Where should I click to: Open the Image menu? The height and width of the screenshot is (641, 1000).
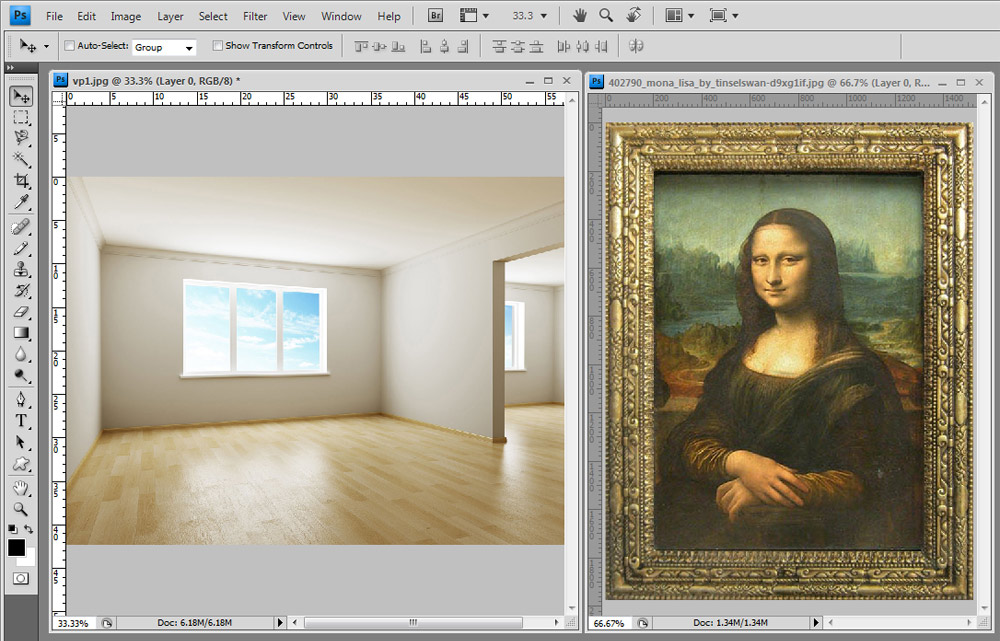coord(126,16)
